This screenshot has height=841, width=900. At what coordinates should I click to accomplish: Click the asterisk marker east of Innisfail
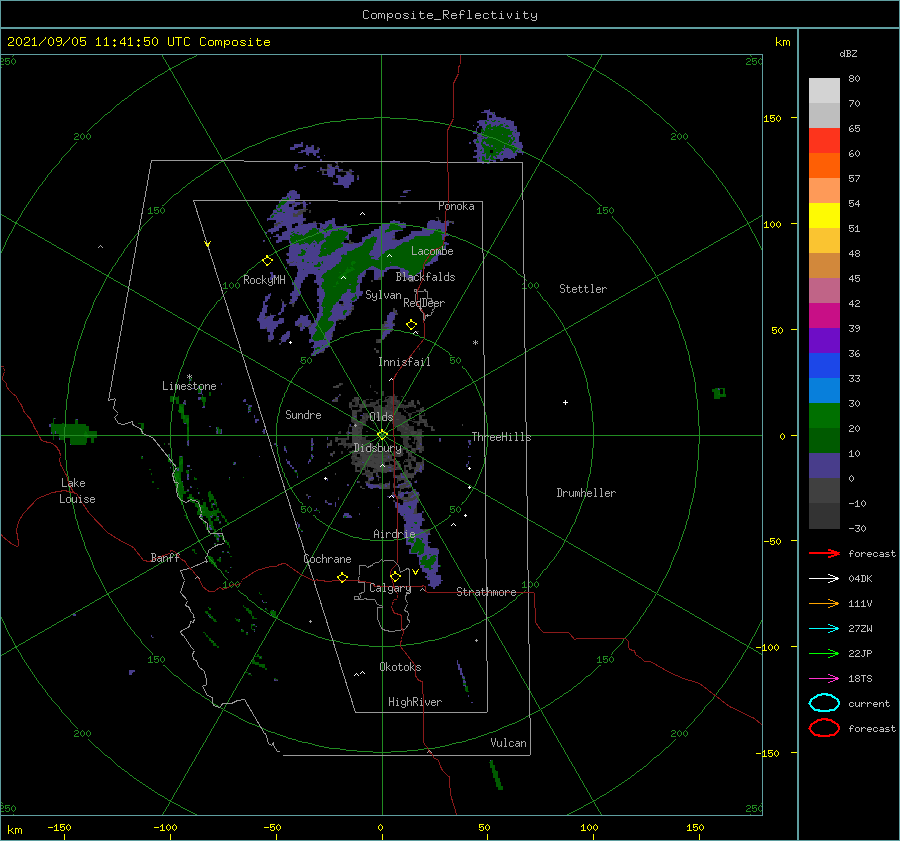[x=475, y=343]
